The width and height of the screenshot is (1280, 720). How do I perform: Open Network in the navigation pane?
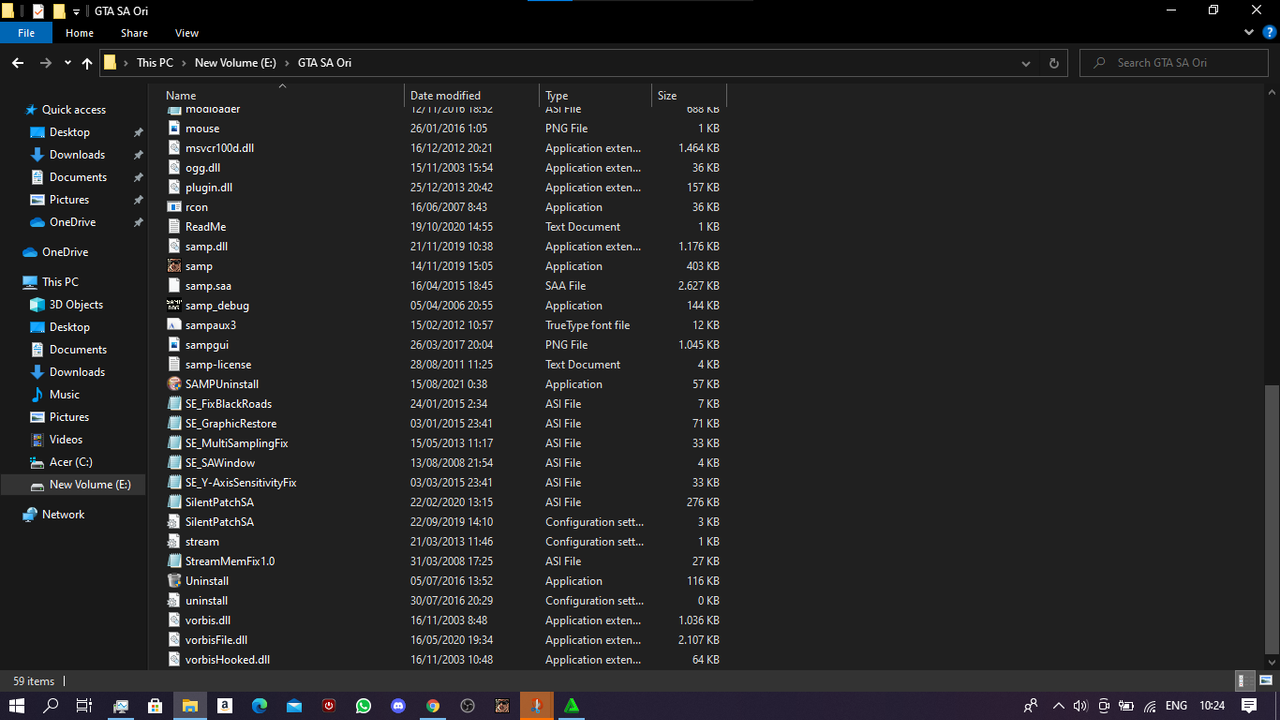(x=63, y=515)
